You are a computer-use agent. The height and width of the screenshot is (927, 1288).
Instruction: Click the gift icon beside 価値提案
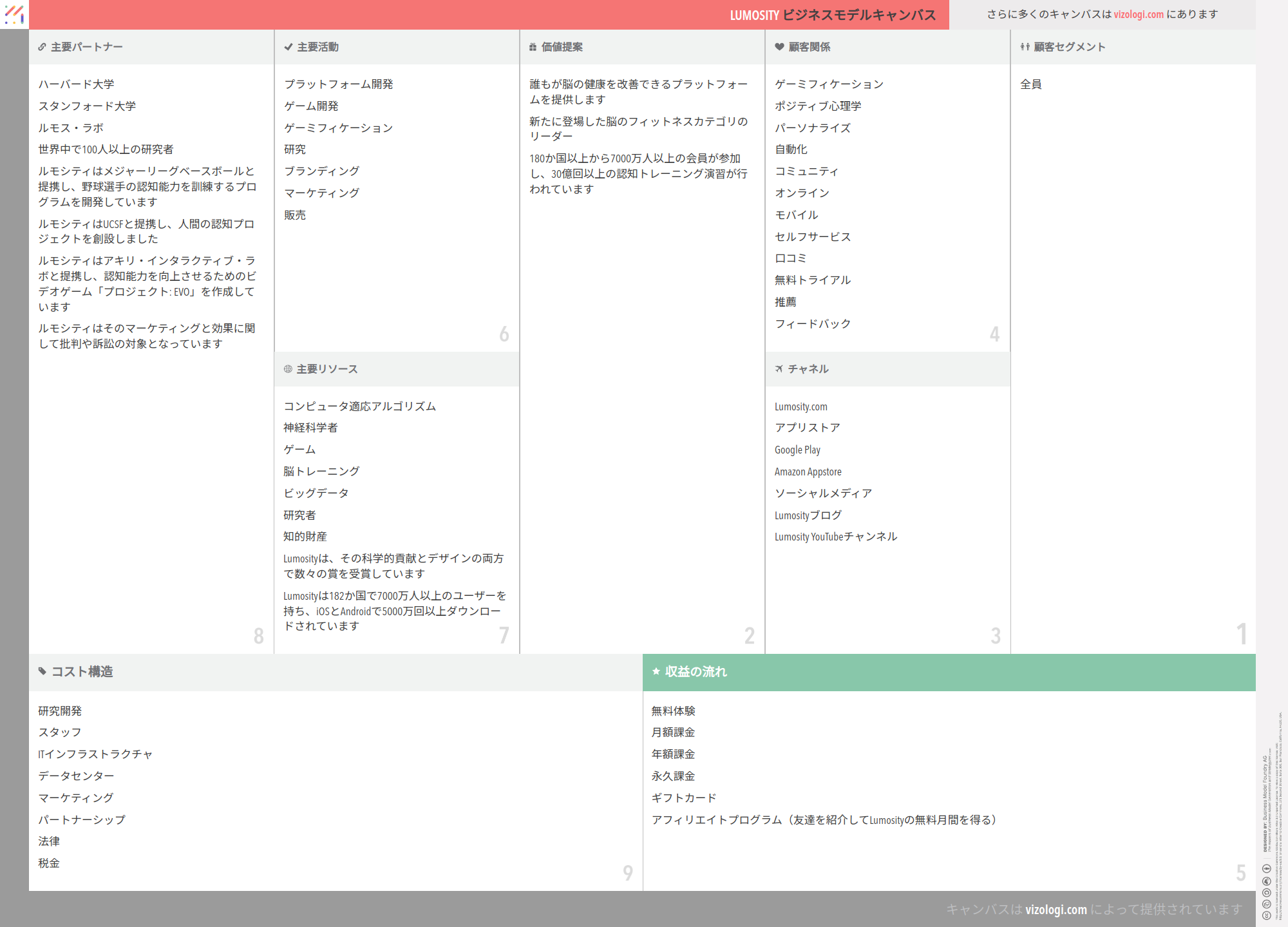533,47
